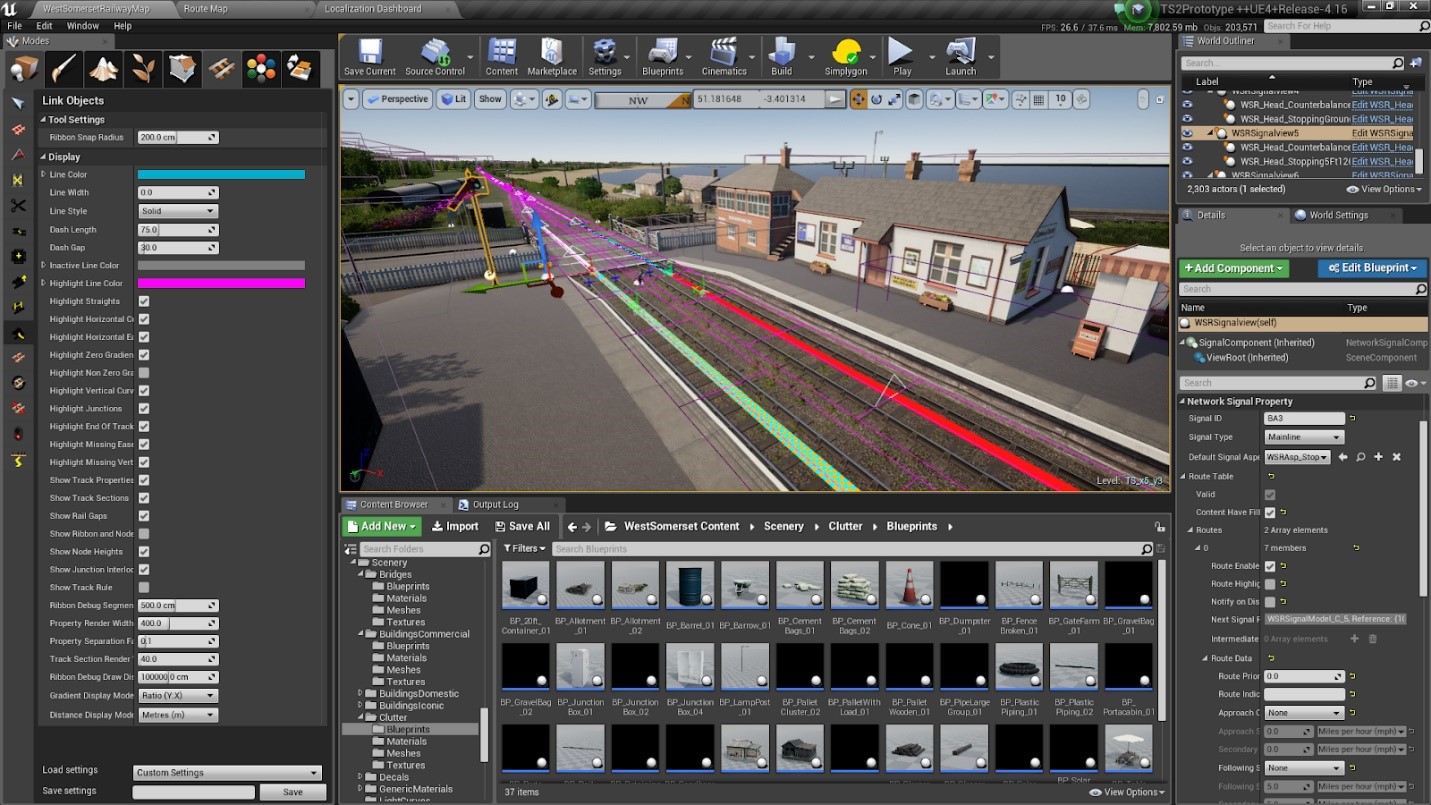Open the Cinematics toolbar icon

(x=723, y=57)
